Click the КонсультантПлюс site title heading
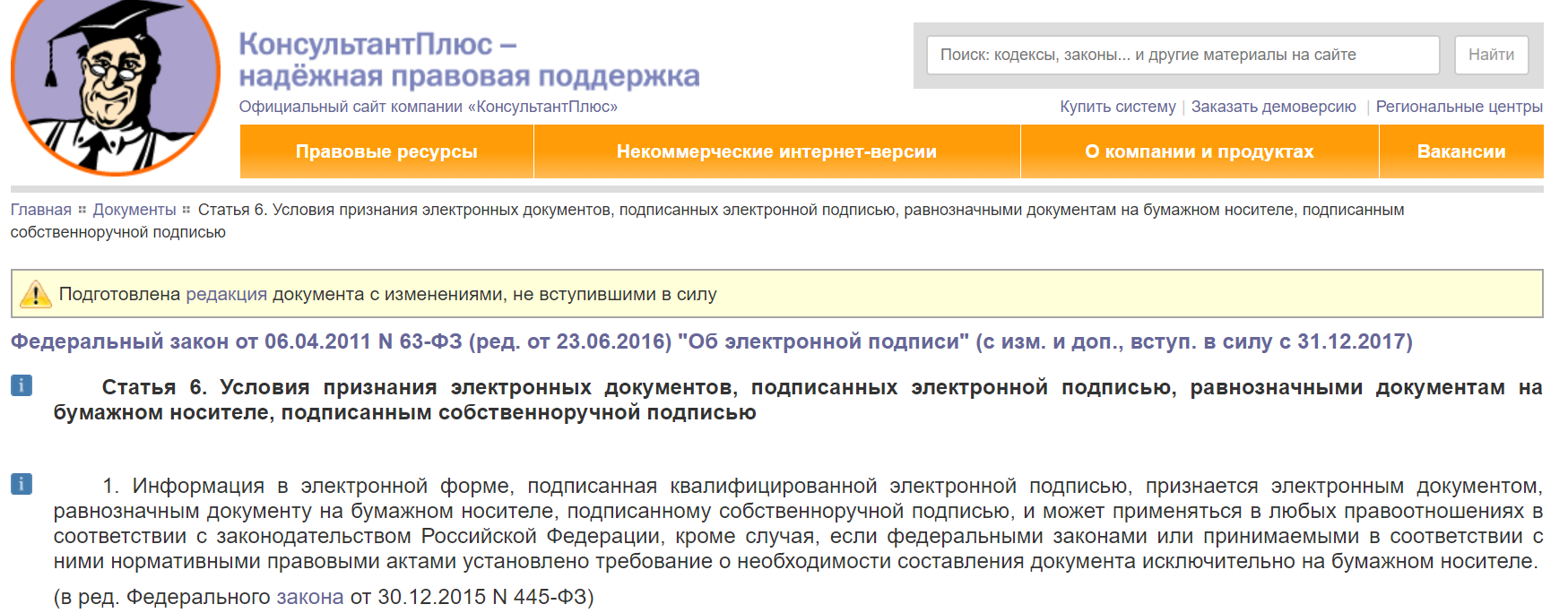Screen dimensions: 1568x613 [x=468, y=59]
